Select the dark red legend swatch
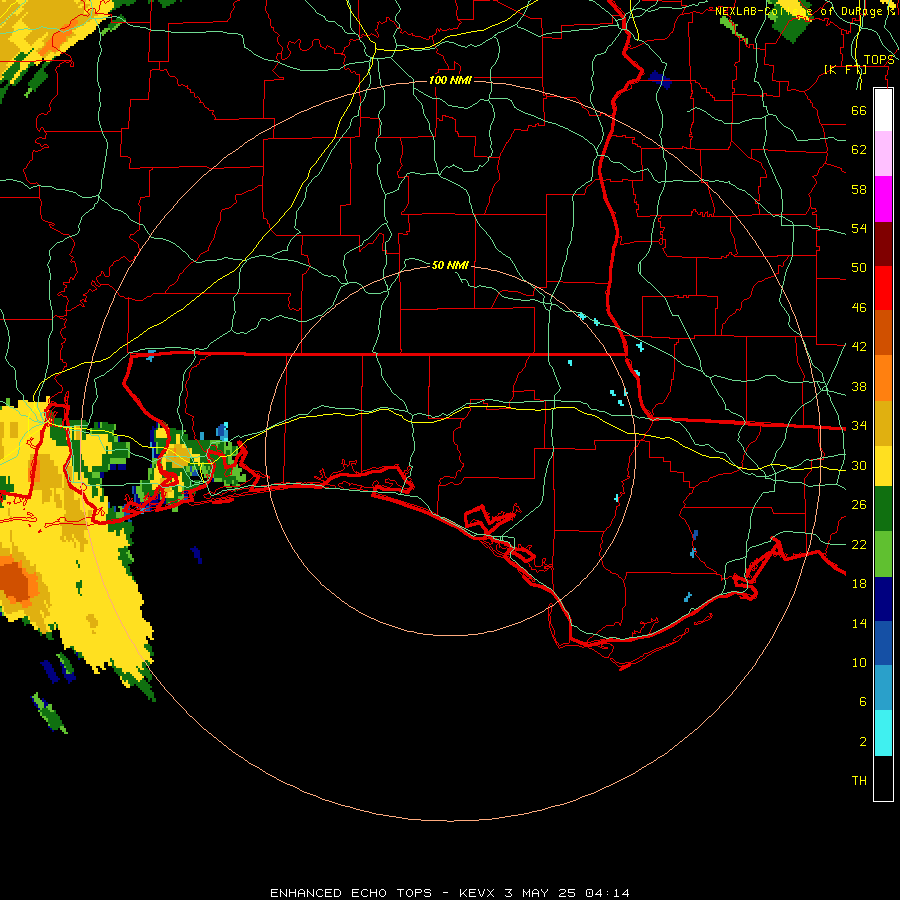Viewport: 900px width, 900px height. 883,243
